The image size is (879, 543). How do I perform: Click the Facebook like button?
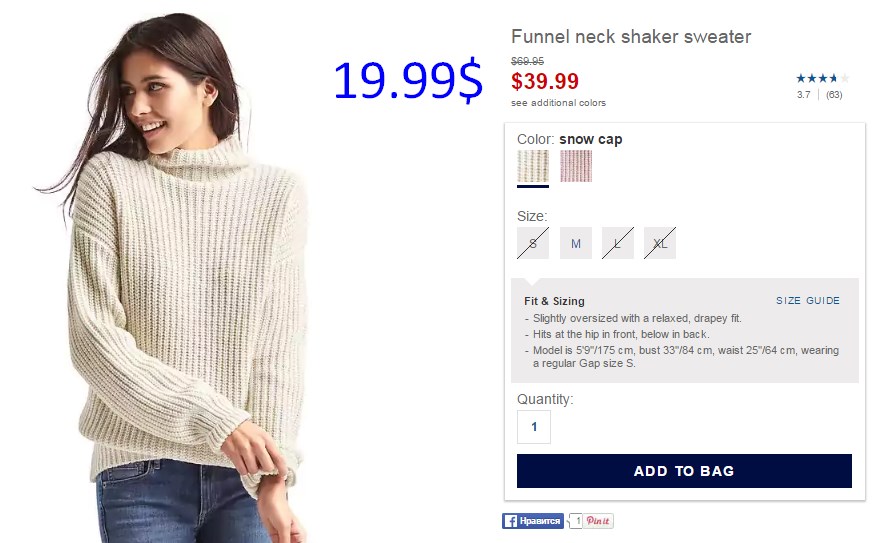tap(533, 521)
